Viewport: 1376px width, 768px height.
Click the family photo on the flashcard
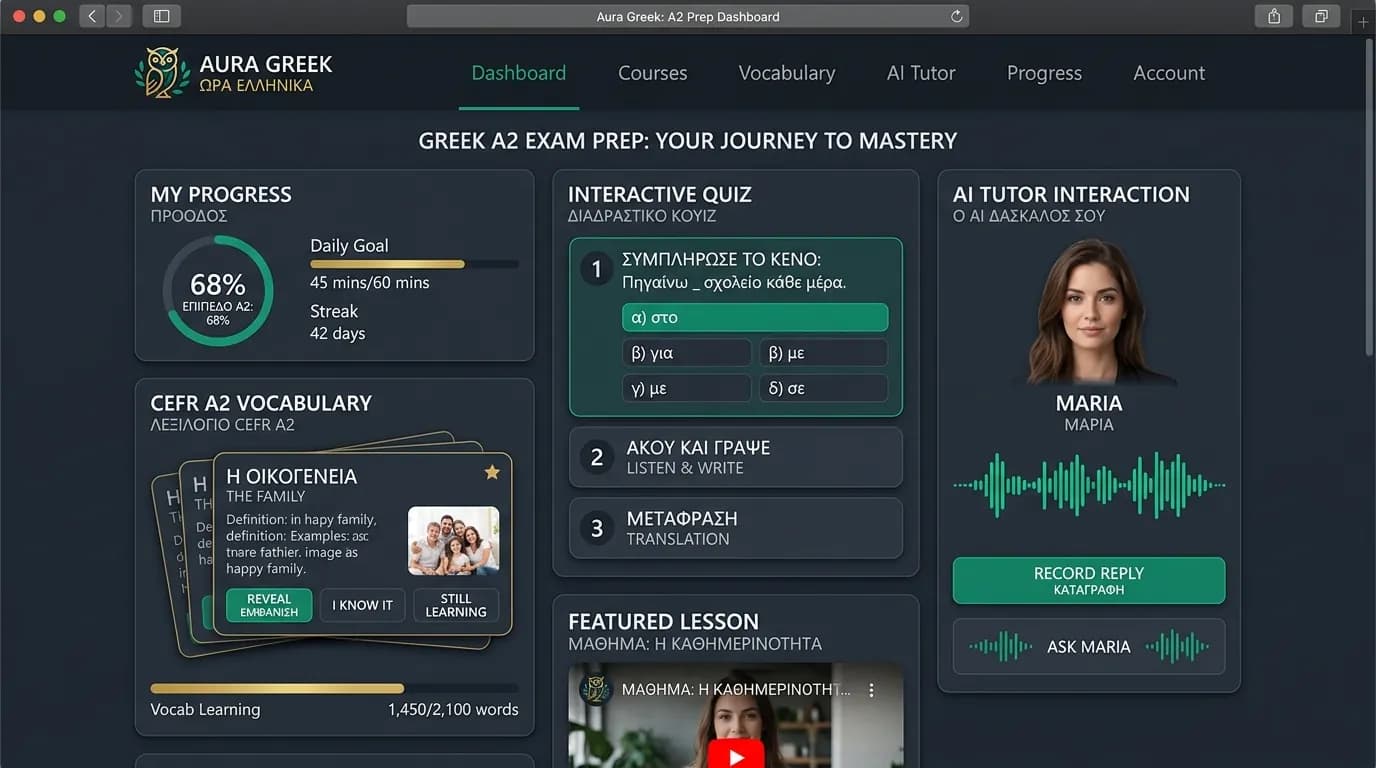click(x=454, y=541)
